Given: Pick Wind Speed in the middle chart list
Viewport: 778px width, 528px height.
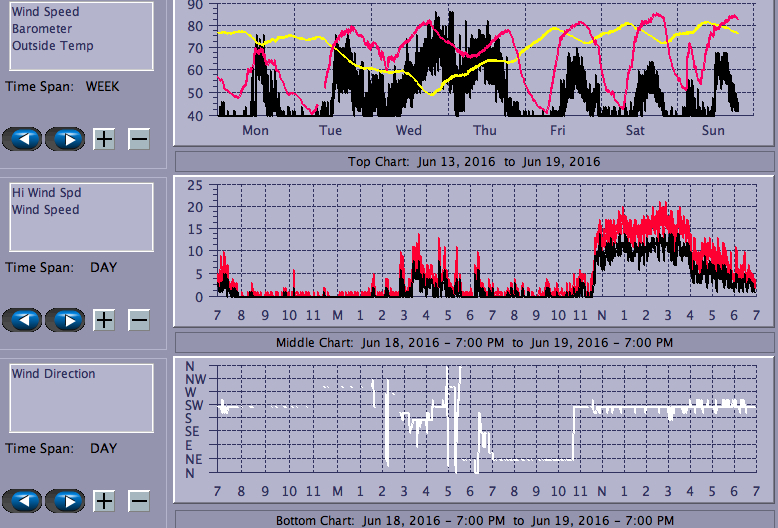Looking at the screenshot, I should click(x=45, y=210).
